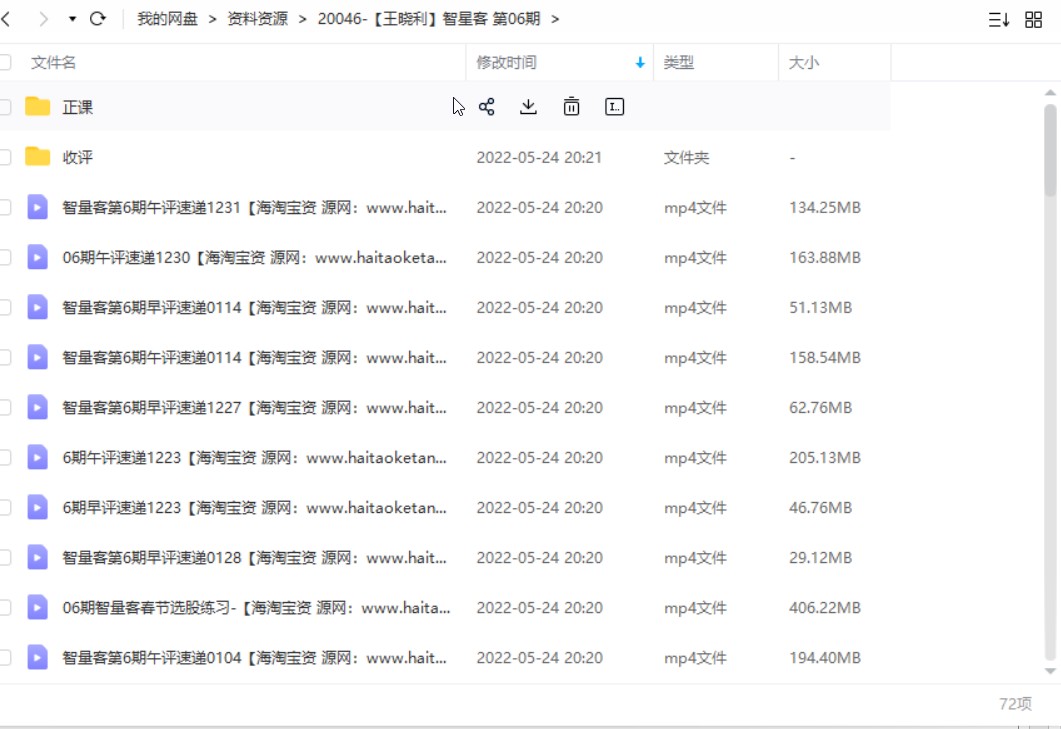Click video icon of 早评速递1227
The image size is (1061, 729).
[x=37, y=407]
